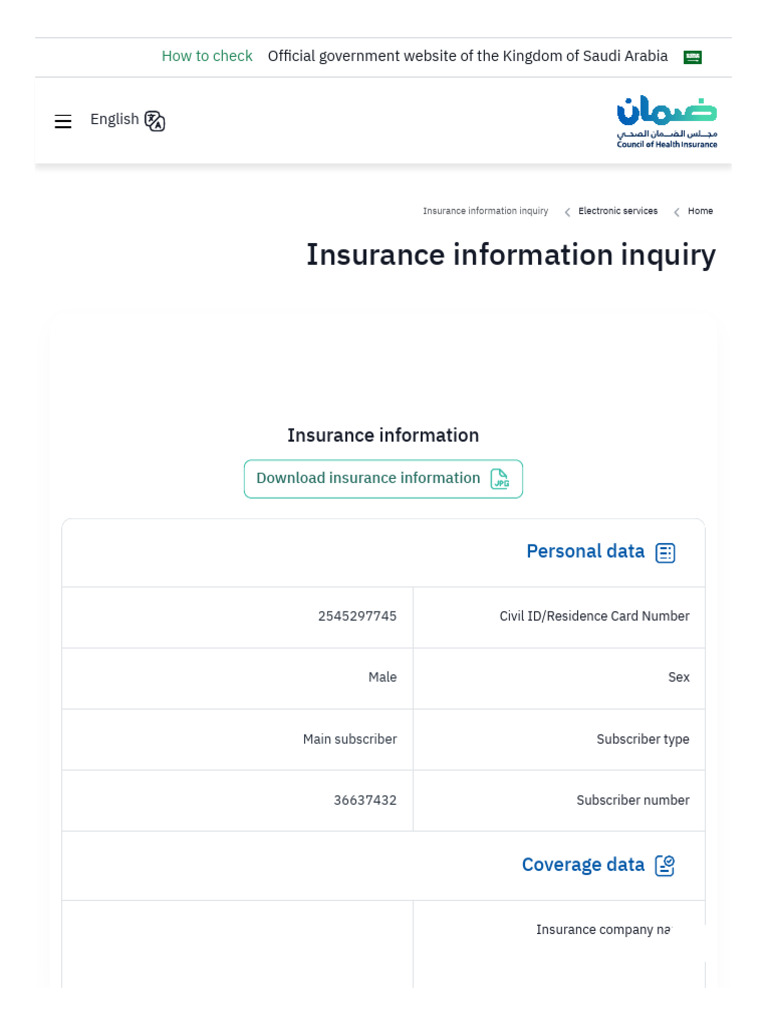Image resolution: width=768 pixels, height=1024 pixels.
Task: Select the Sex label cell
Action: click(x=559, y=678)
